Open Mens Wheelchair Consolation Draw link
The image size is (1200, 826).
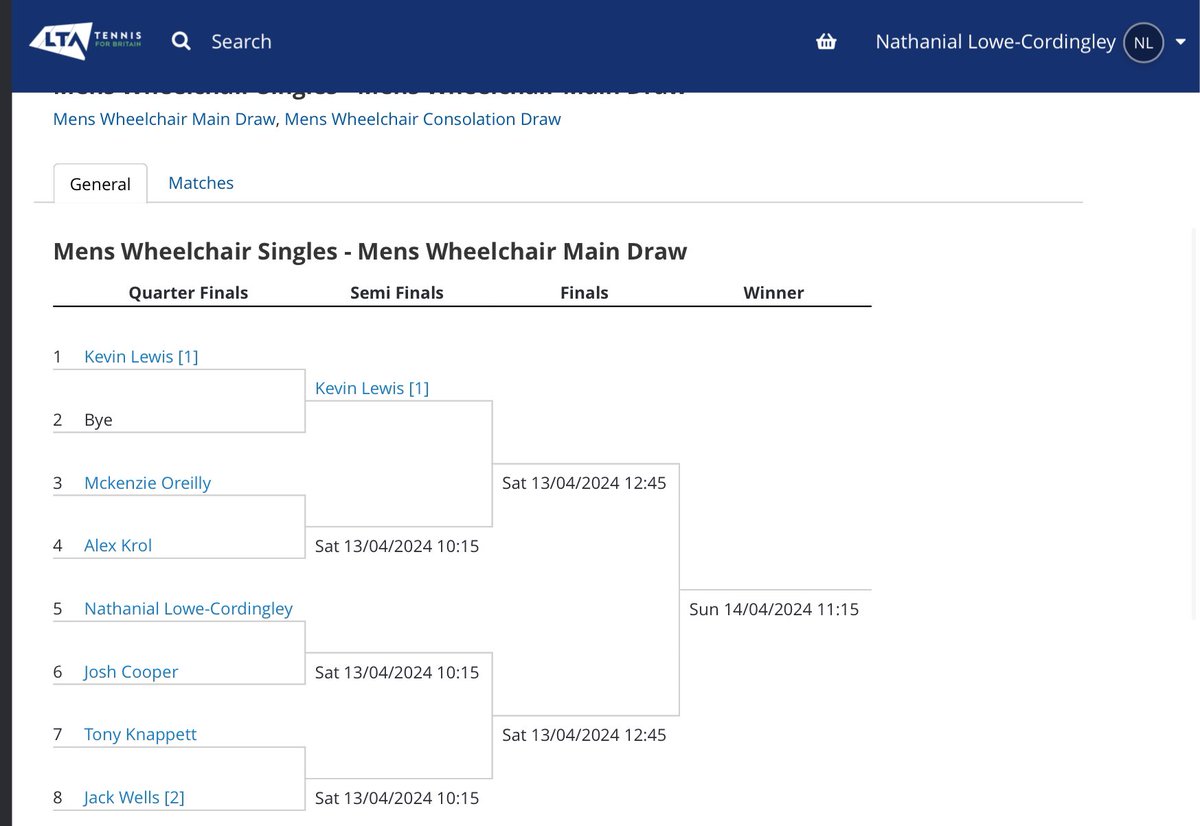423,119
